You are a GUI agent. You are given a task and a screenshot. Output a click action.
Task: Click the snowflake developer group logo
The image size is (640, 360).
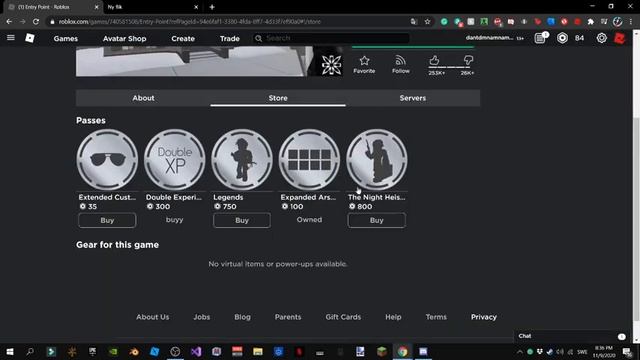(x=331, y=64)
